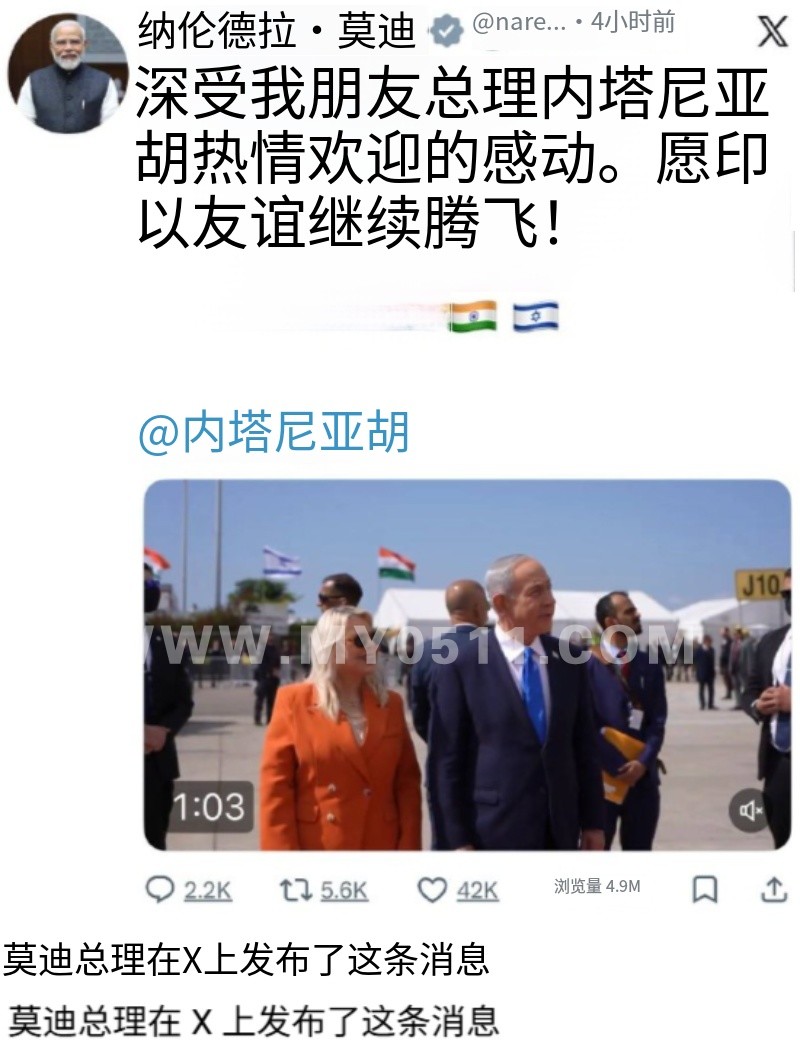Unmute the video with speaker icon

point(750,811)
